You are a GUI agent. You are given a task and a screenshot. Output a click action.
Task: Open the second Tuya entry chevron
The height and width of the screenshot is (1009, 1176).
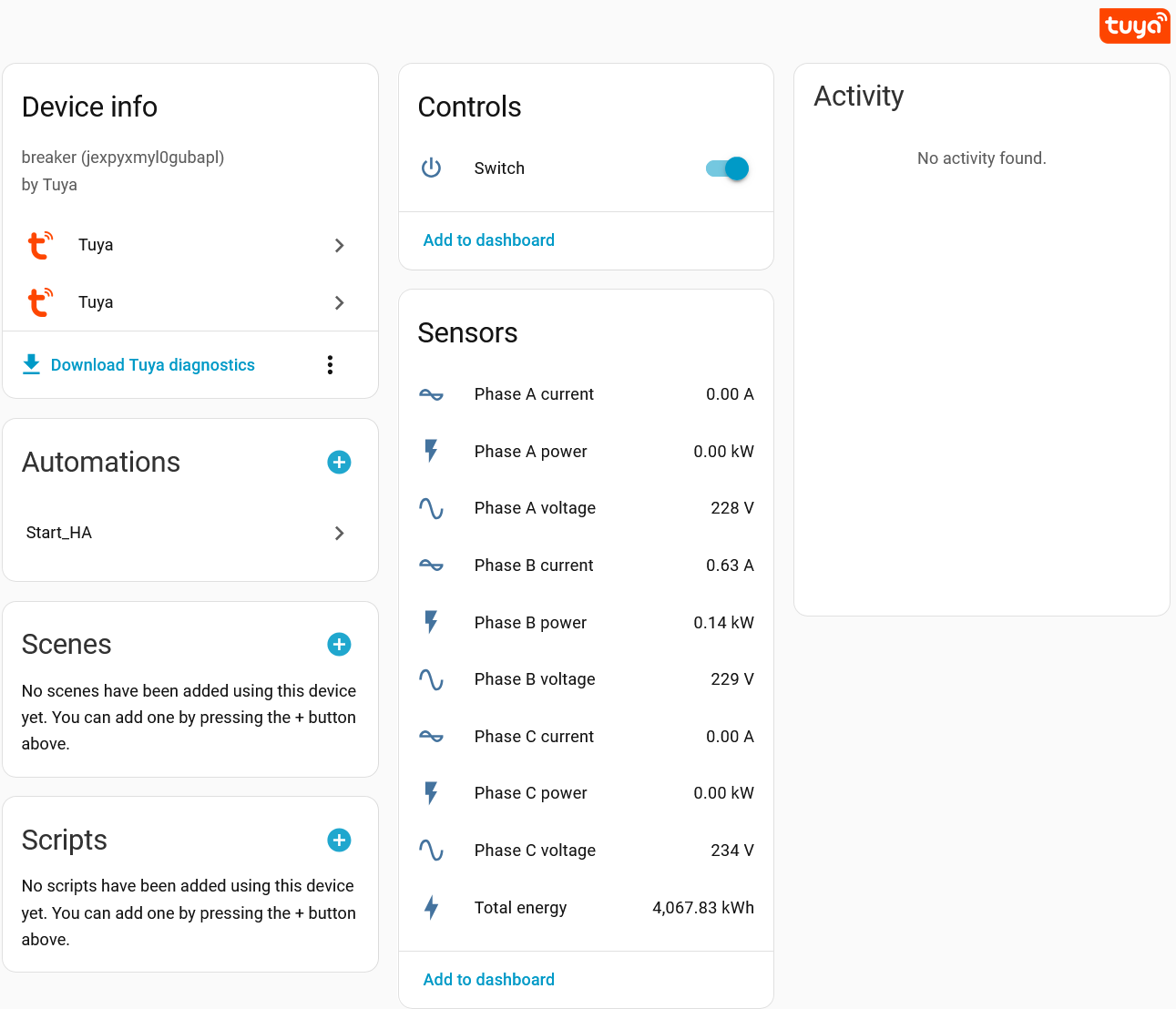[339, 303]
